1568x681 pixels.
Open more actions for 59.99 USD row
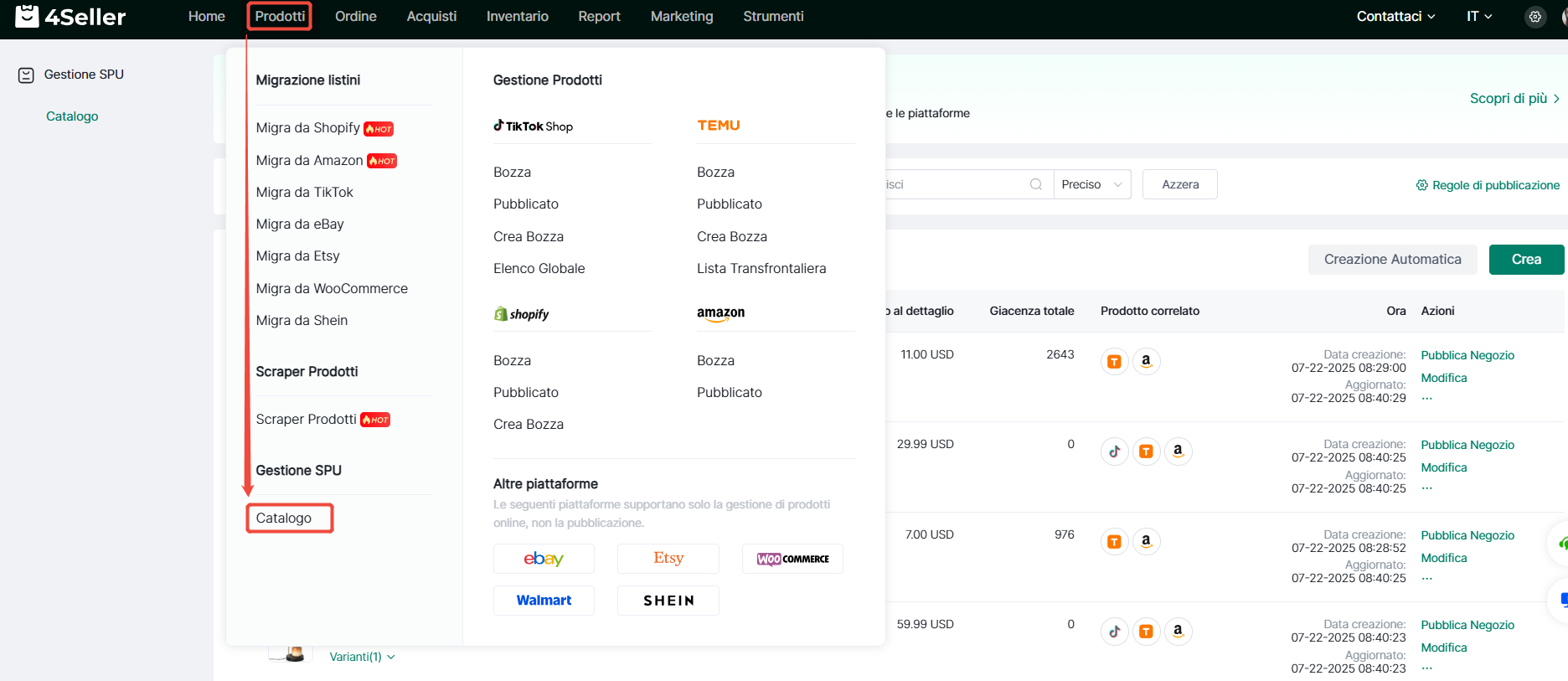1427,668
